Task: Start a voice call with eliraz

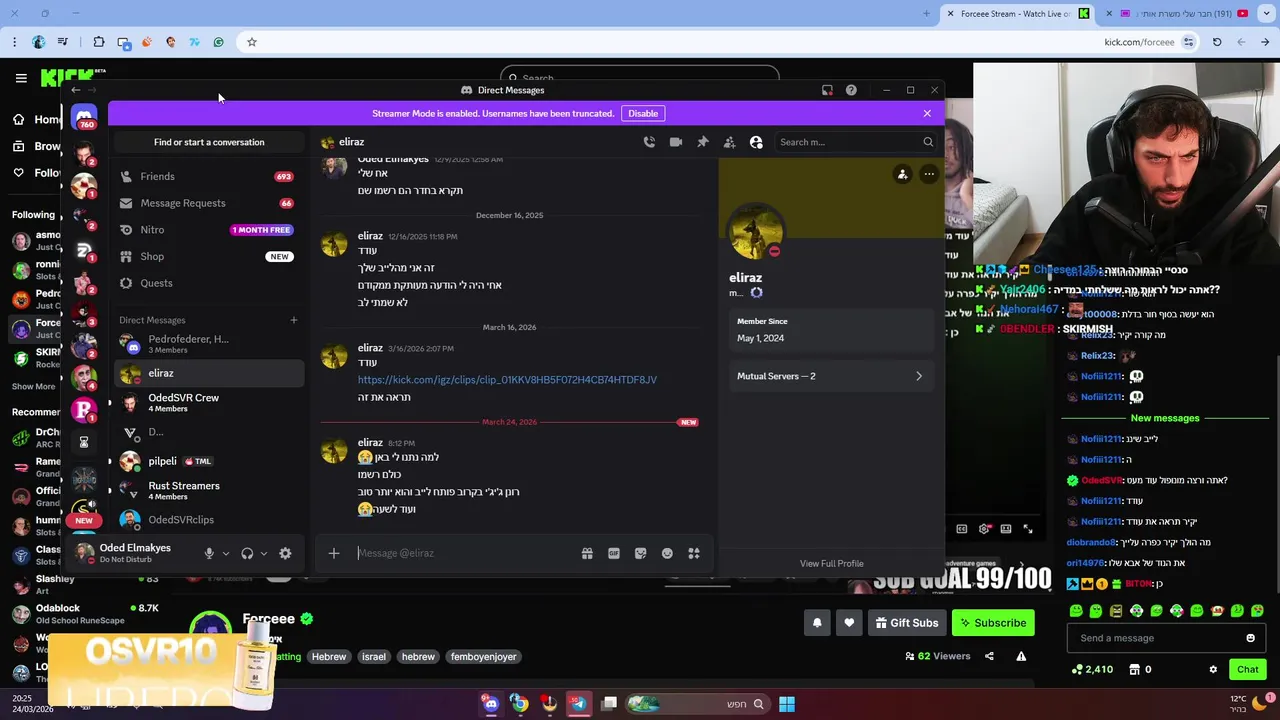Action: (x=649, y=142)
